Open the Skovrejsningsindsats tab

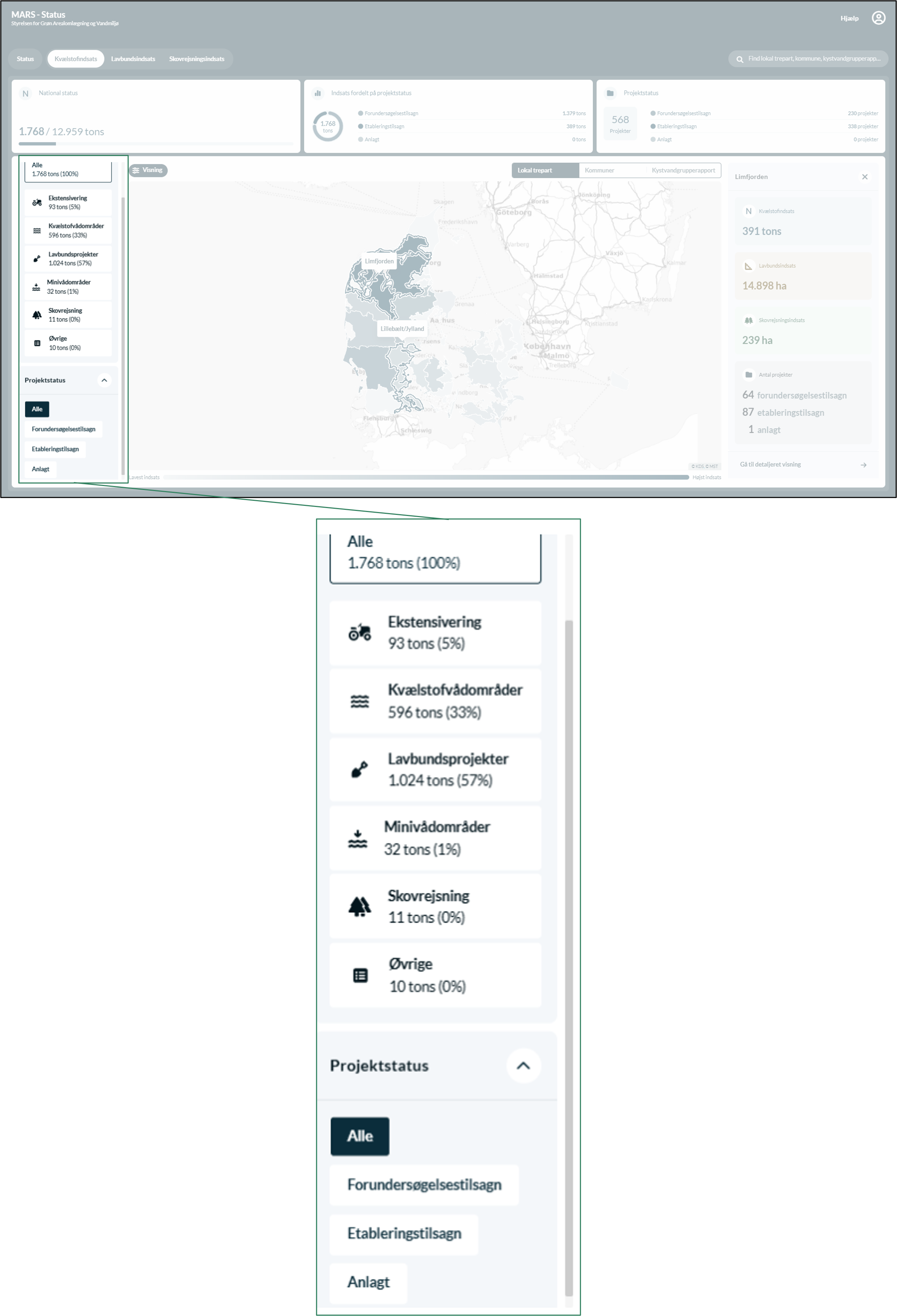click(197, 59)
